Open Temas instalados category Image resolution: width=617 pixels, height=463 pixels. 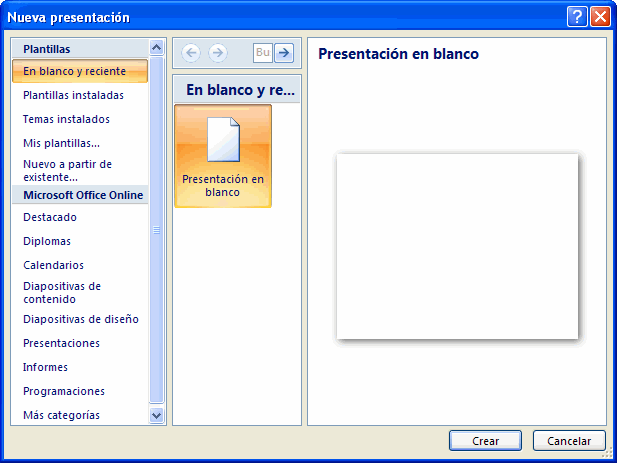click(66, 119)
